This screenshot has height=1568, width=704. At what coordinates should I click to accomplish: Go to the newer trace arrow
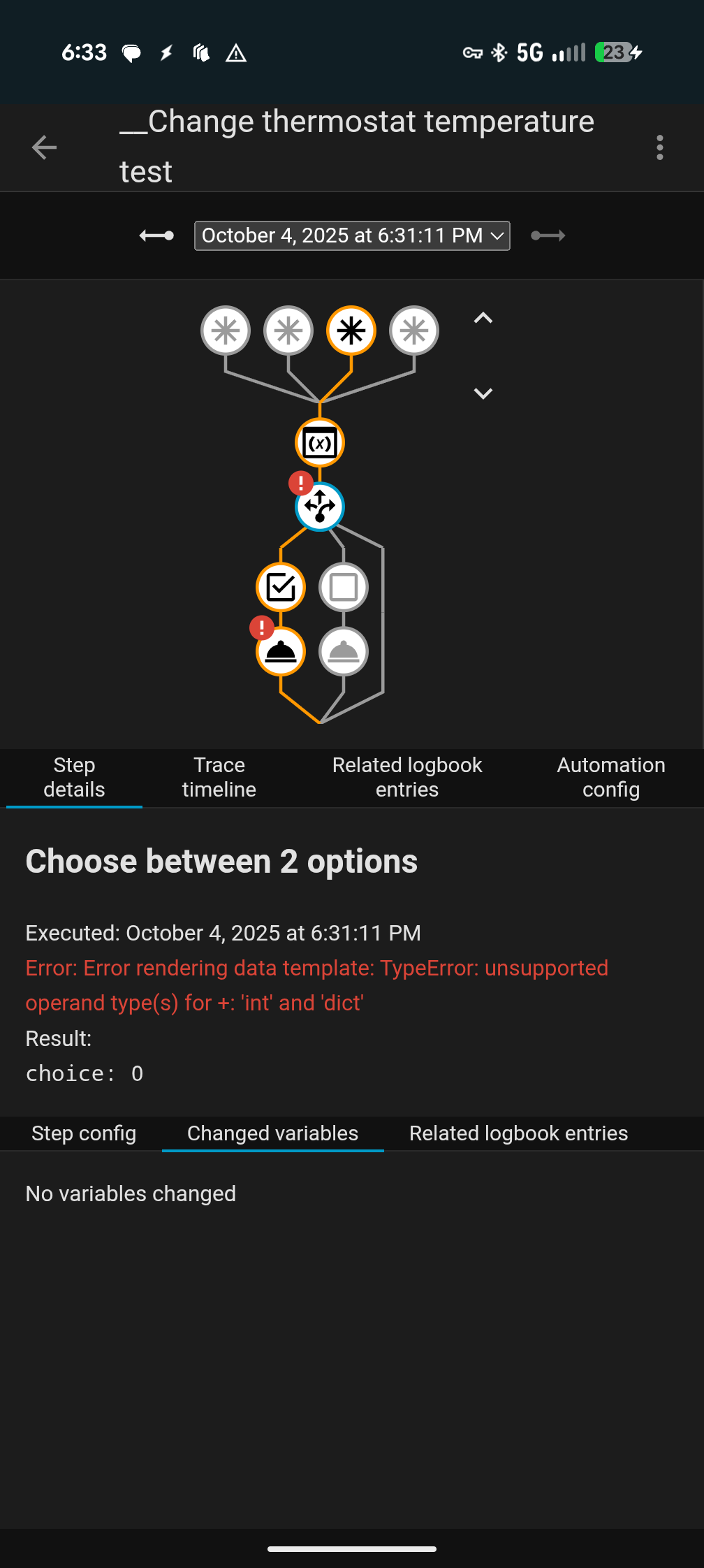(x=548, y=235)
